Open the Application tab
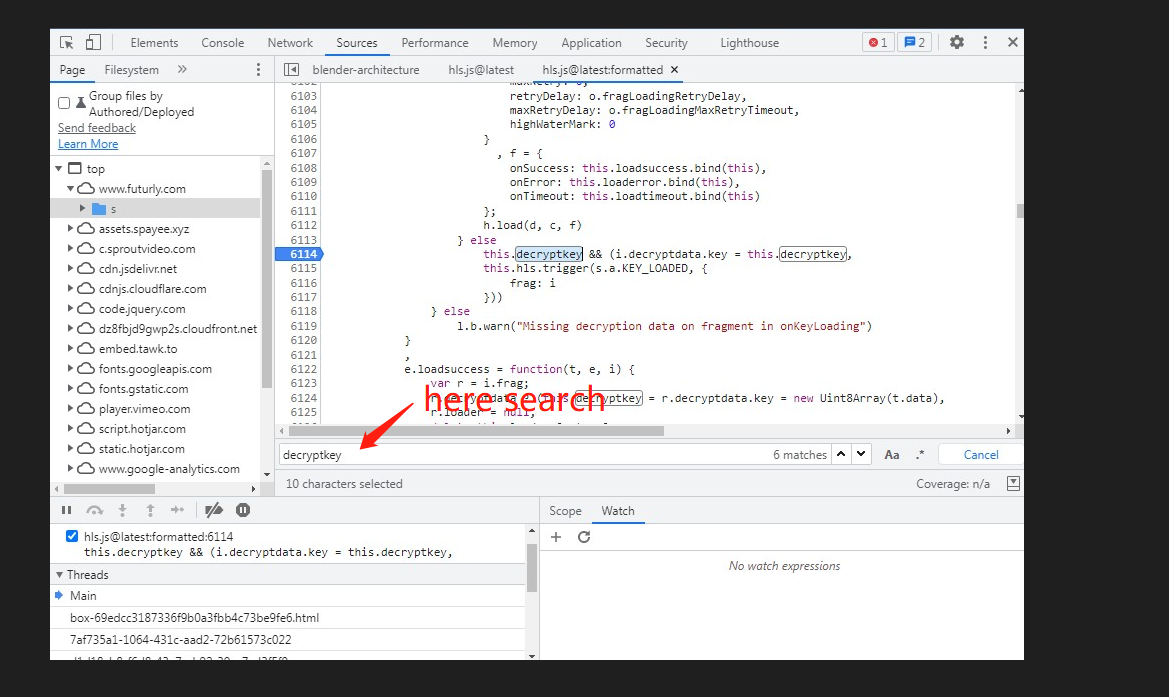Image resolution: width=1169 pixels, height=697 pixels. click(591, 42)
